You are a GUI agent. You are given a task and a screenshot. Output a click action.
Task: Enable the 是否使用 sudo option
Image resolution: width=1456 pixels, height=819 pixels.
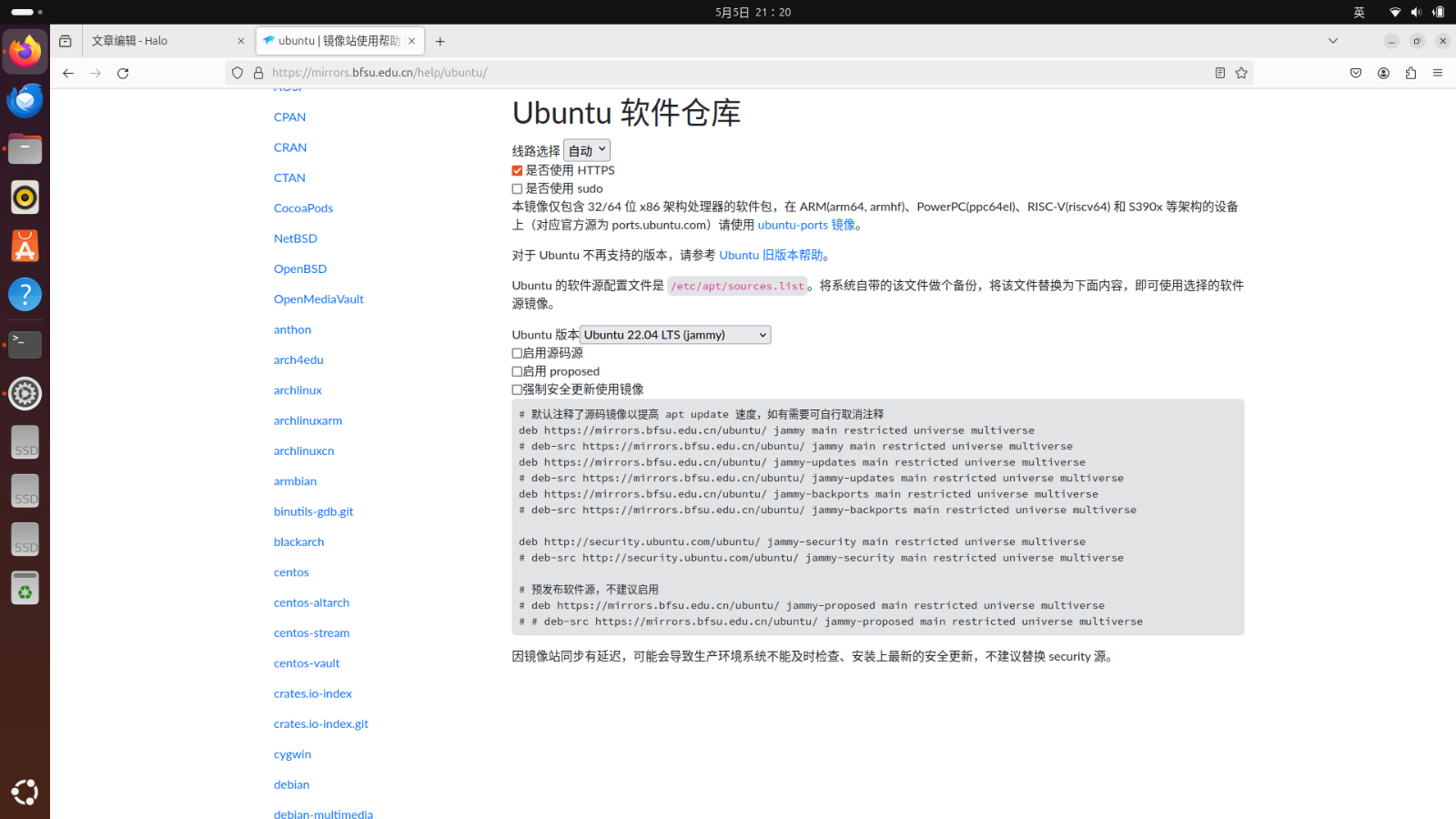(516, 188)
